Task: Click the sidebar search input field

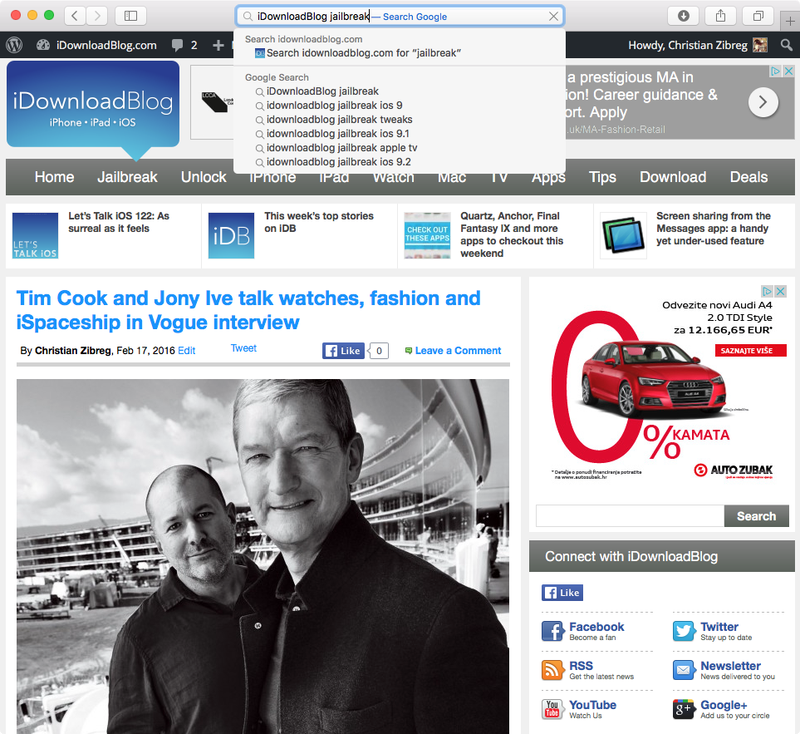Action: click(x=630, y=516)
